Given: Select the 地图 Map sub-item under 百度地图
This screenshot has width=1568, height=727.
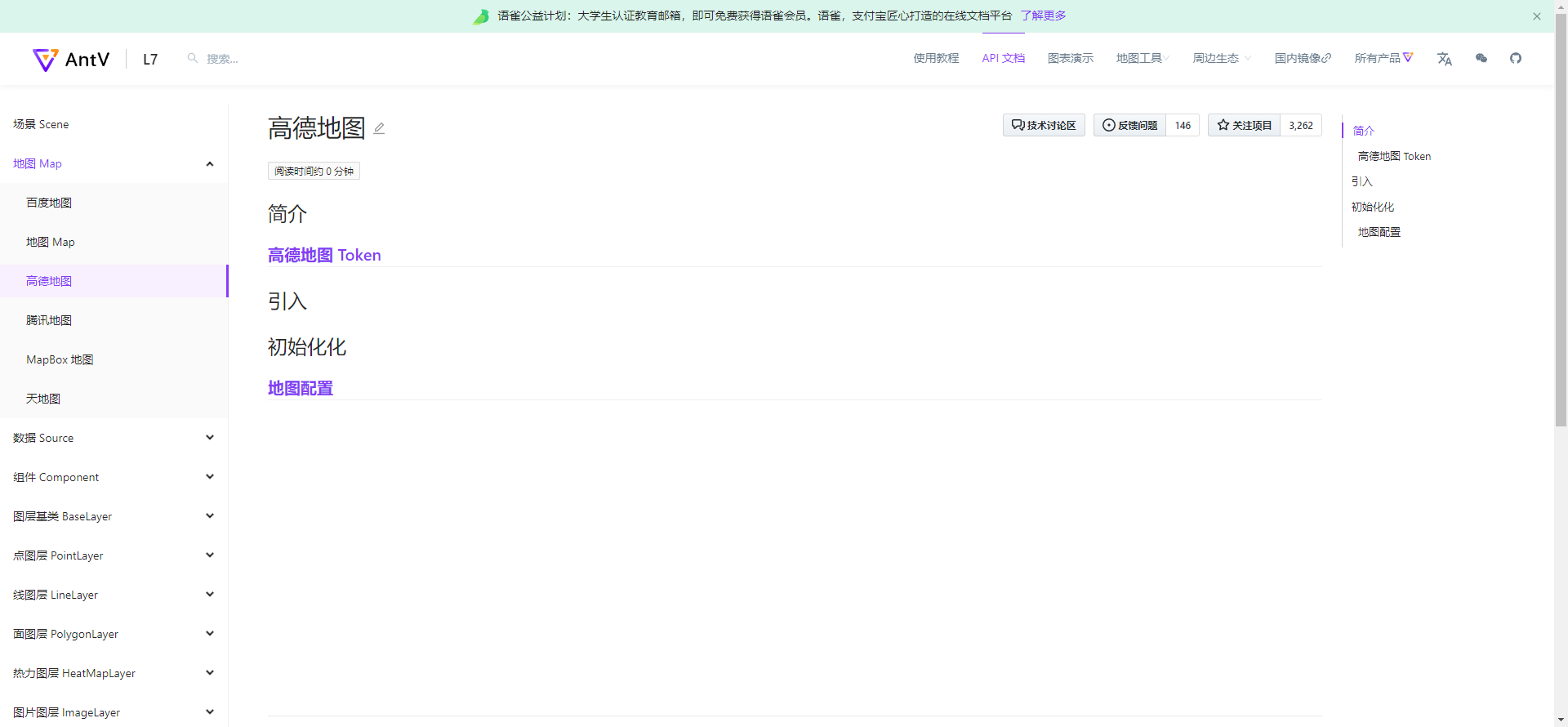Looking at the screenshot, I should (x=114, y=242).
